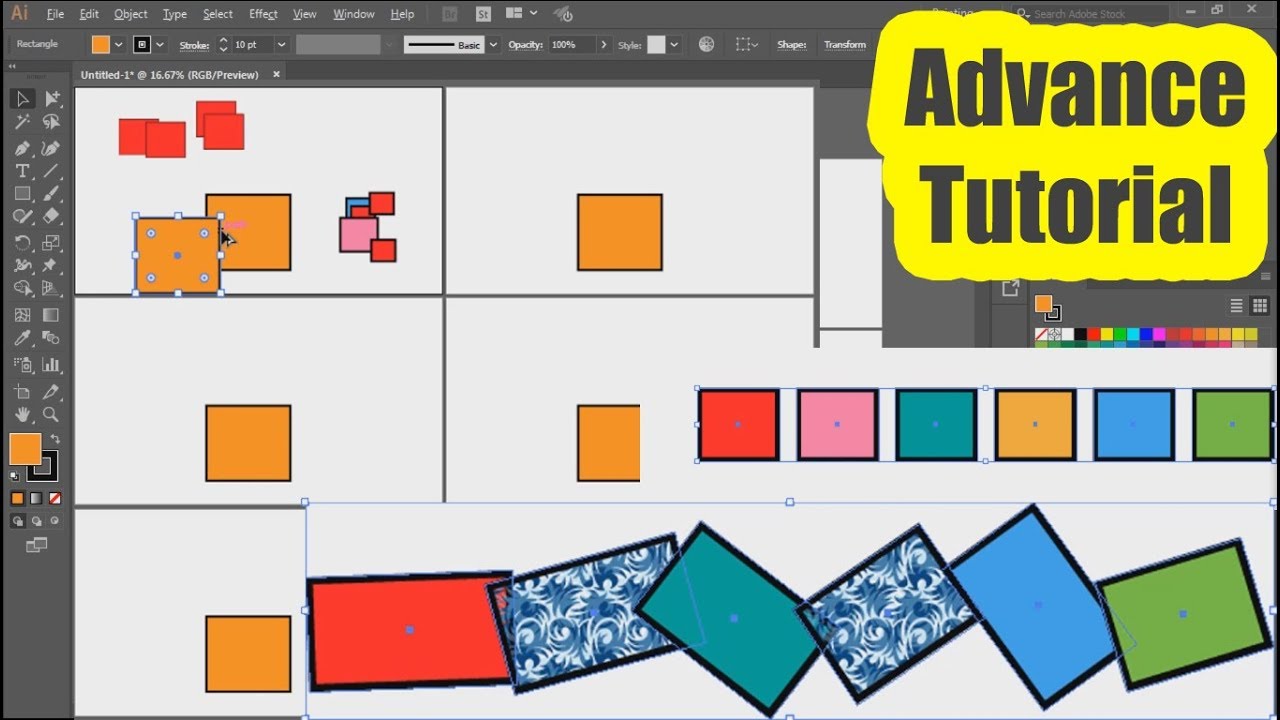
Task: Open the File menu
Action: click(55, 14)
